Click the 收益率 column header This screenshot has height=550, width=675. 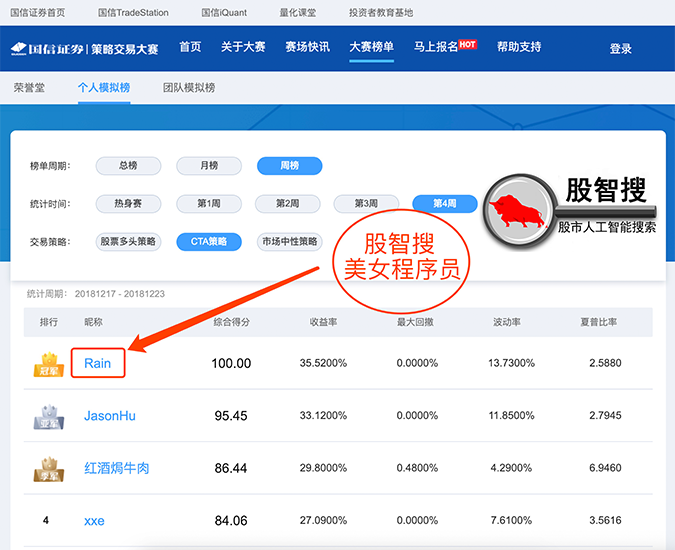click(x=323, y=322)
